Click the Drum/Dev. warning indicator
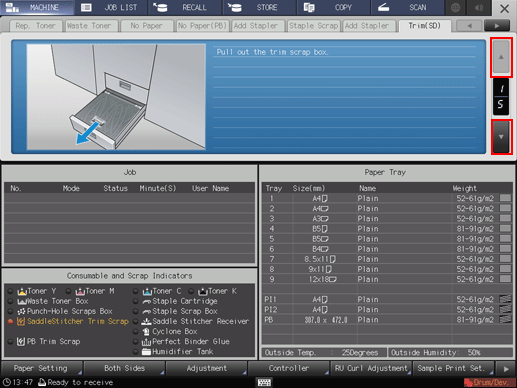Image resolution: width=517 pixels, height=388 pixels. pos(488,382)
